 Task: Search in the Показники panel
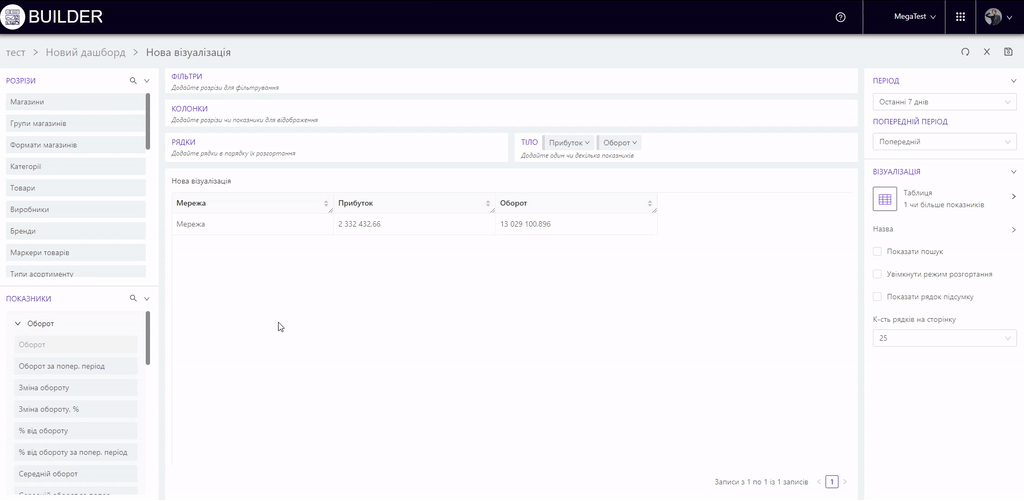(x=132, y=298)
